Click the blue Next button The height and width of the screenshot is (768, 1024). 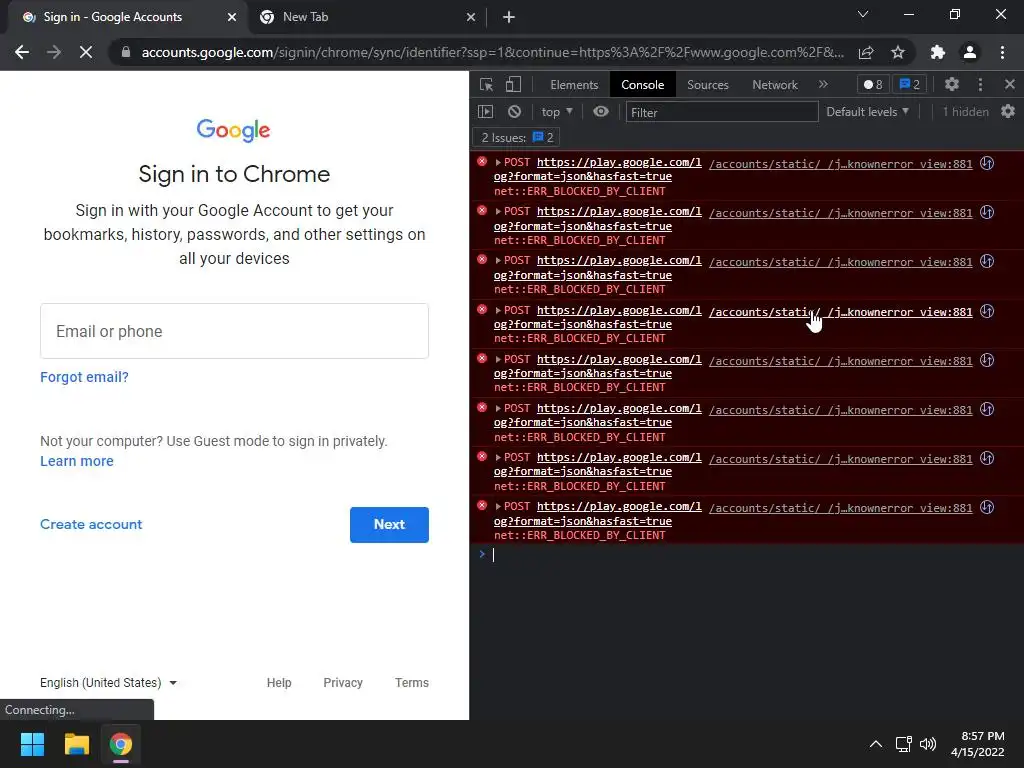[389, 524]
